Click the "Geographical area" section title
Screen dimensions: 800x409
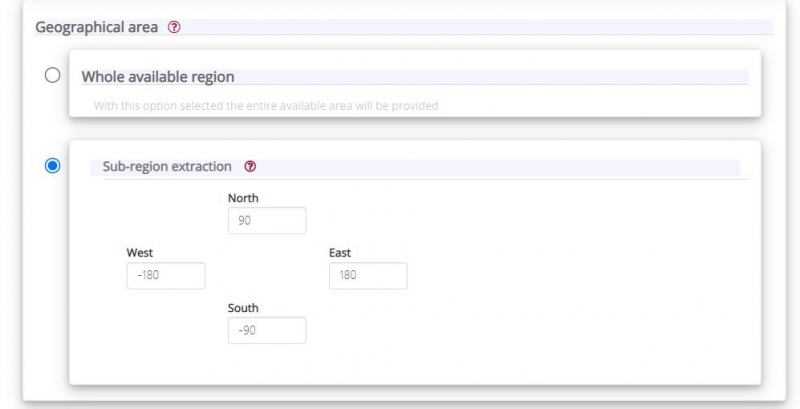pyautogui.click(x=97, y=27)
